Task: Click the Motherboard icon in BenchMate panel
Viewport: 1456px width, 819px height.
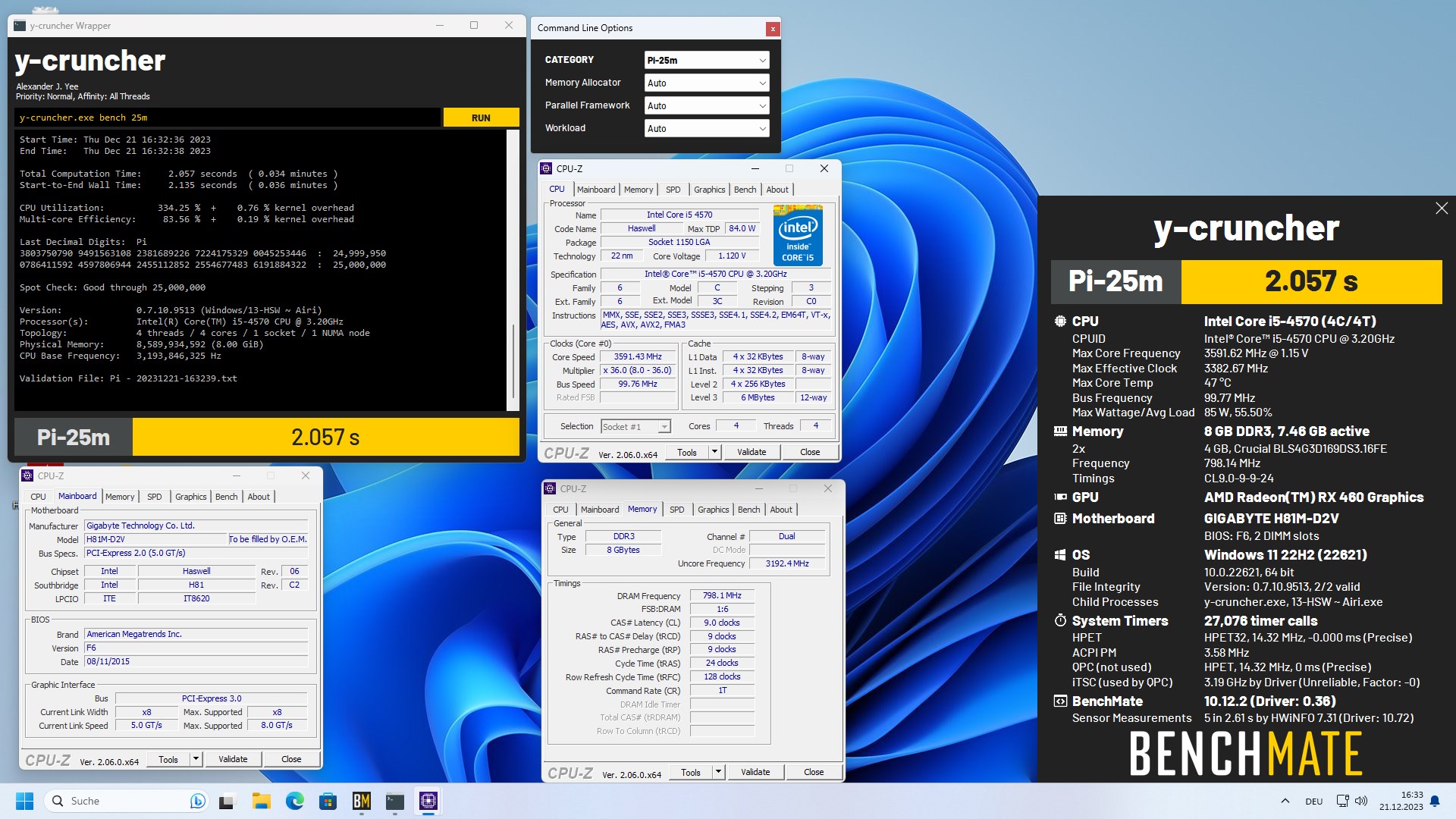Action: pyautogui.click(x=1060, y=519)
